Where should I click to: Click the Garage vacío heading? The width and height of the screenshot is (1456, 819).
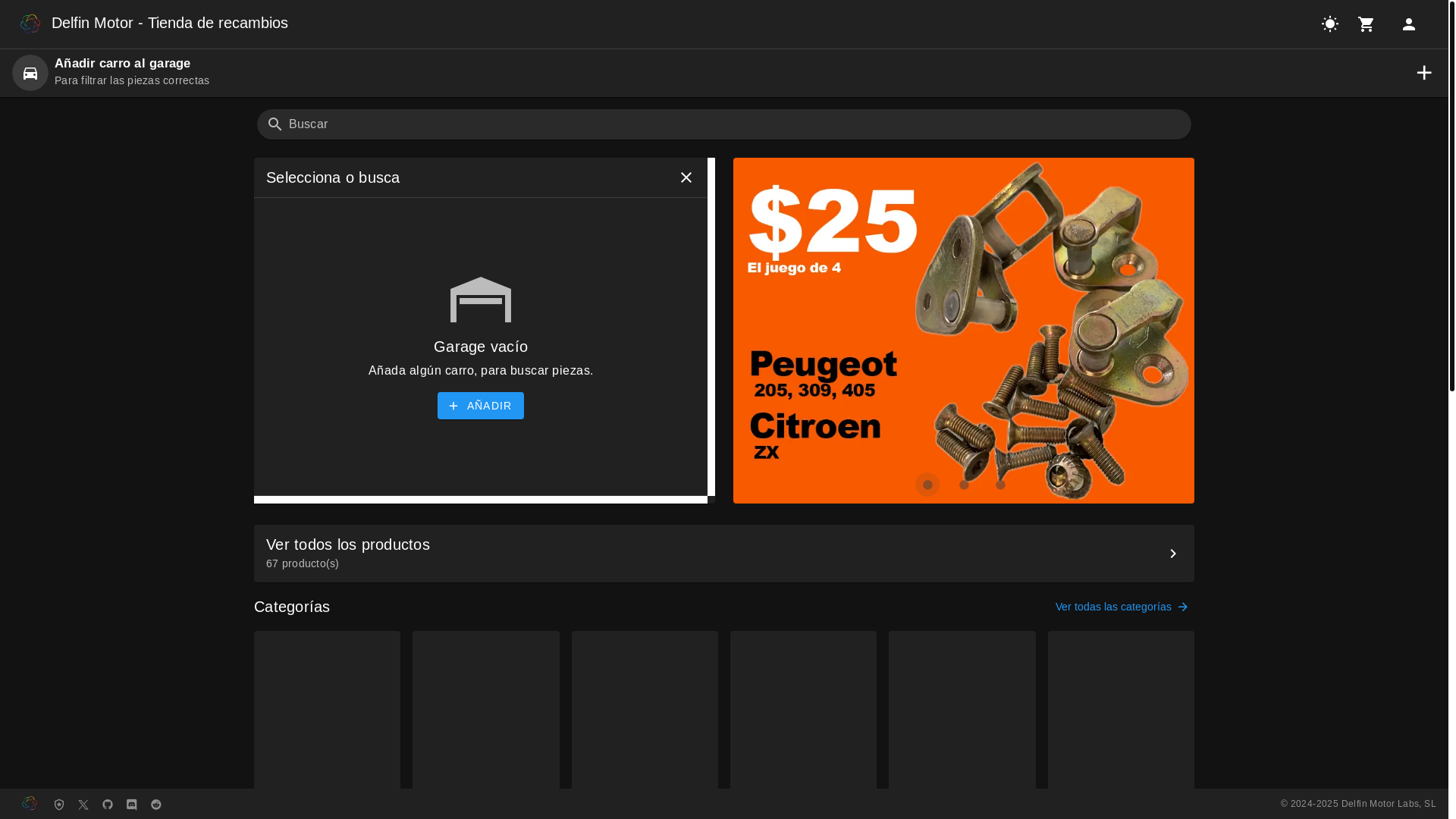pyautogui.click(x=481, y=347)
